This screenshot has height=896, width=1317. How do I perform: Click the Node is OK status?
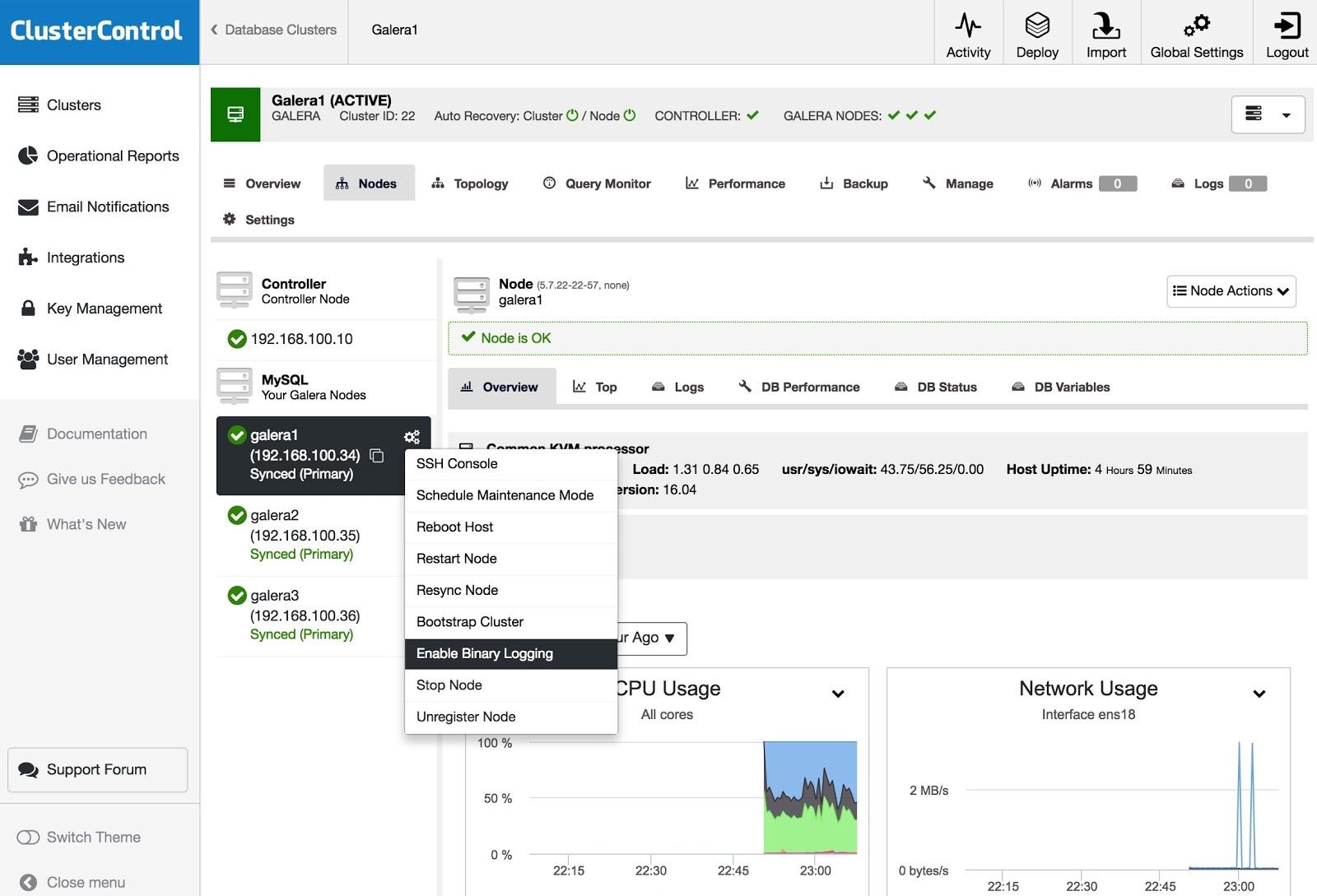click(x=877, y=338)
